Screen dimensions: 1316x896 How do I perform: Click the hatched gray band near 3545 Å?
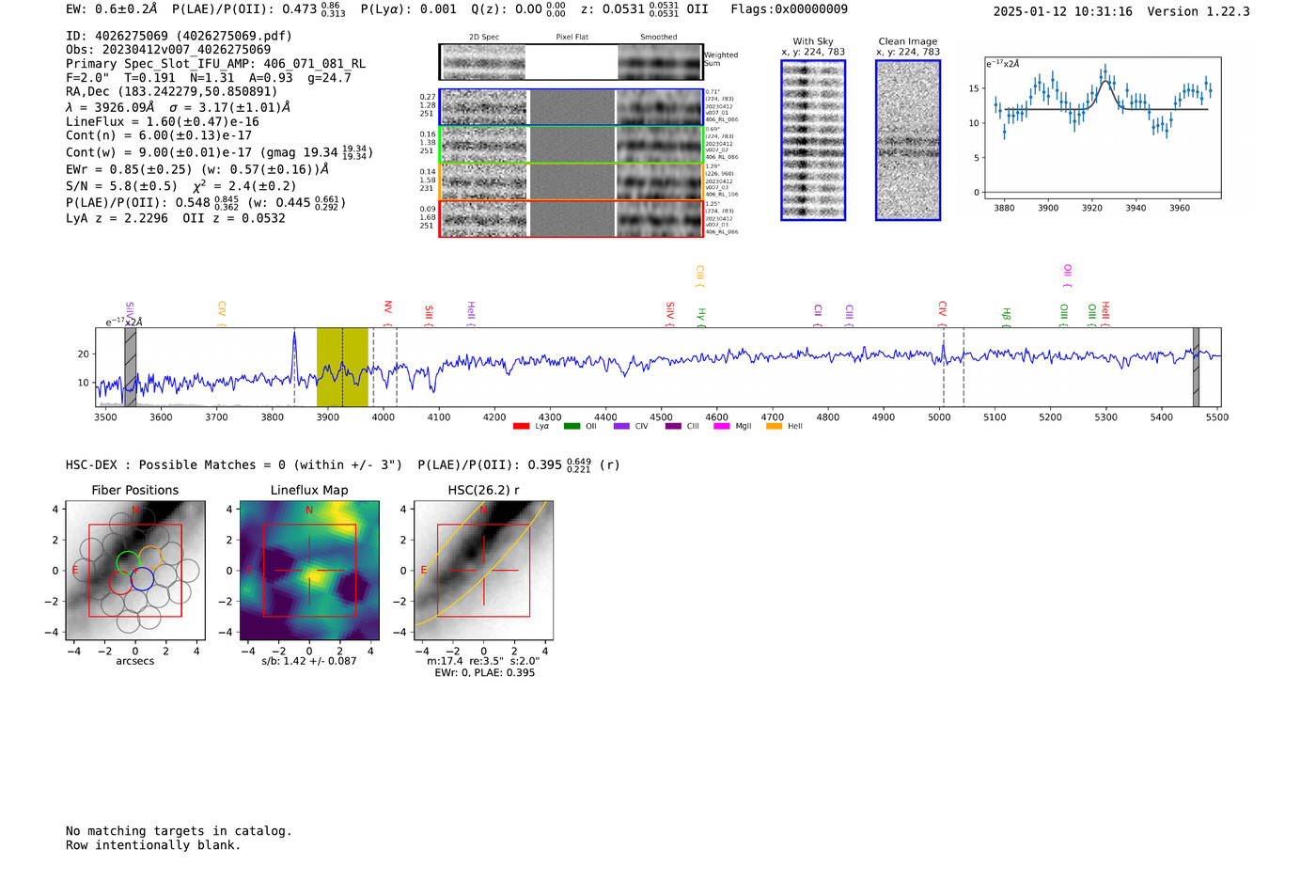tap(131, 367)
